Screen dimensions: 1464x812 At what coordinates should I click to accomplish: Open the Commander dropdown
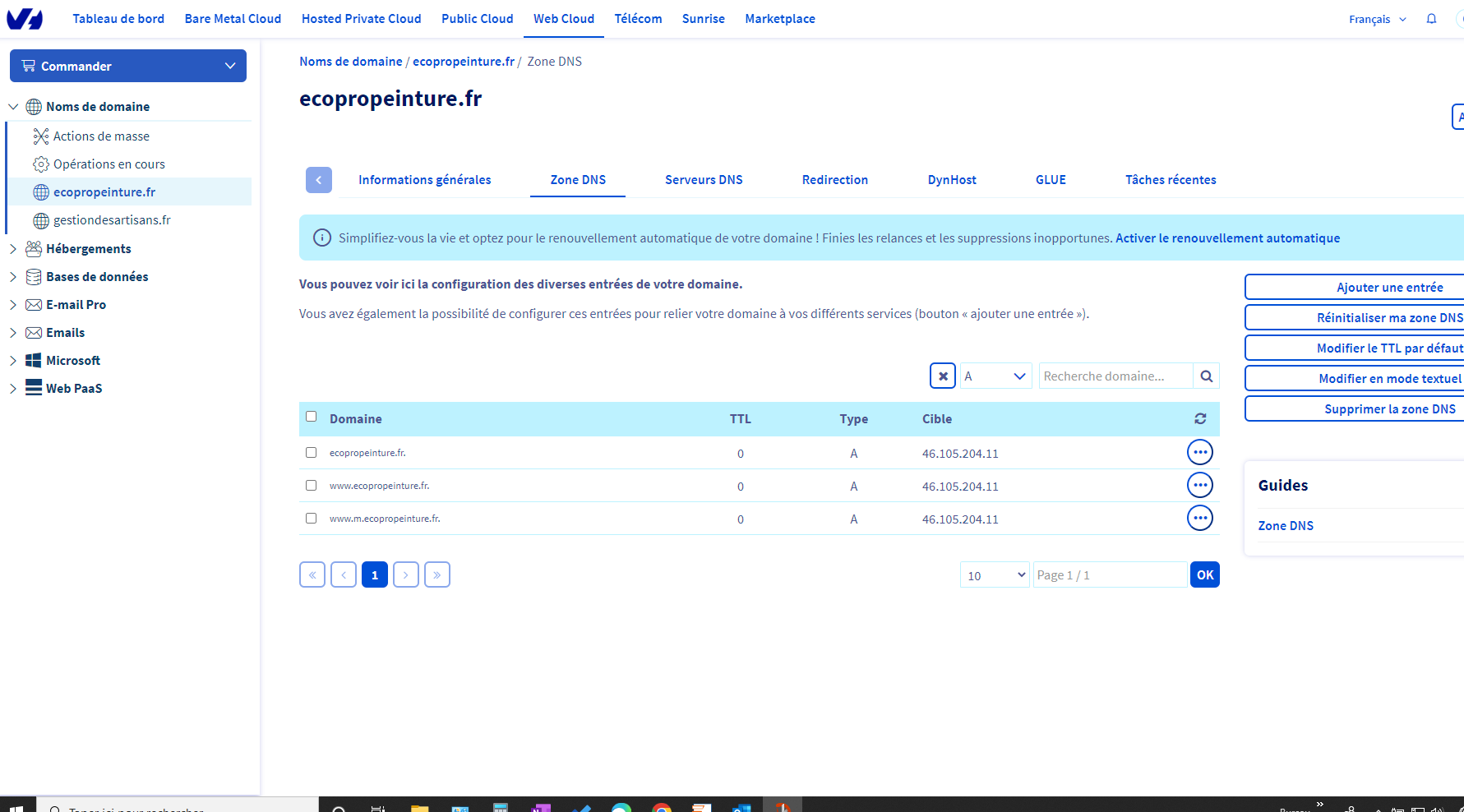click(128, 66)
